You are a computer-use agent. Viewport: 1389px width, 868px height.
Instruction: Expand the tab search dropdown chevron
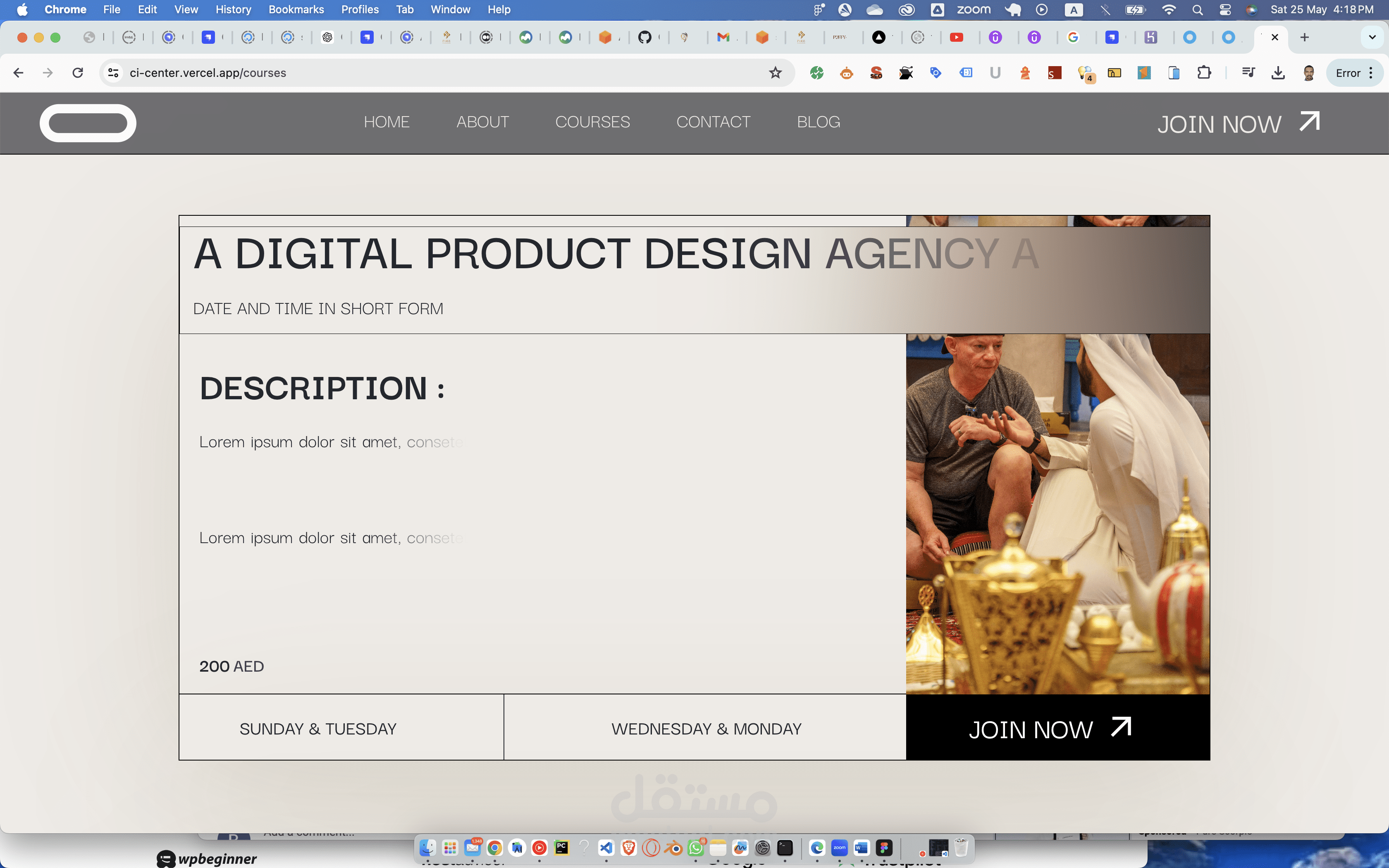[x=1372, y=37]
